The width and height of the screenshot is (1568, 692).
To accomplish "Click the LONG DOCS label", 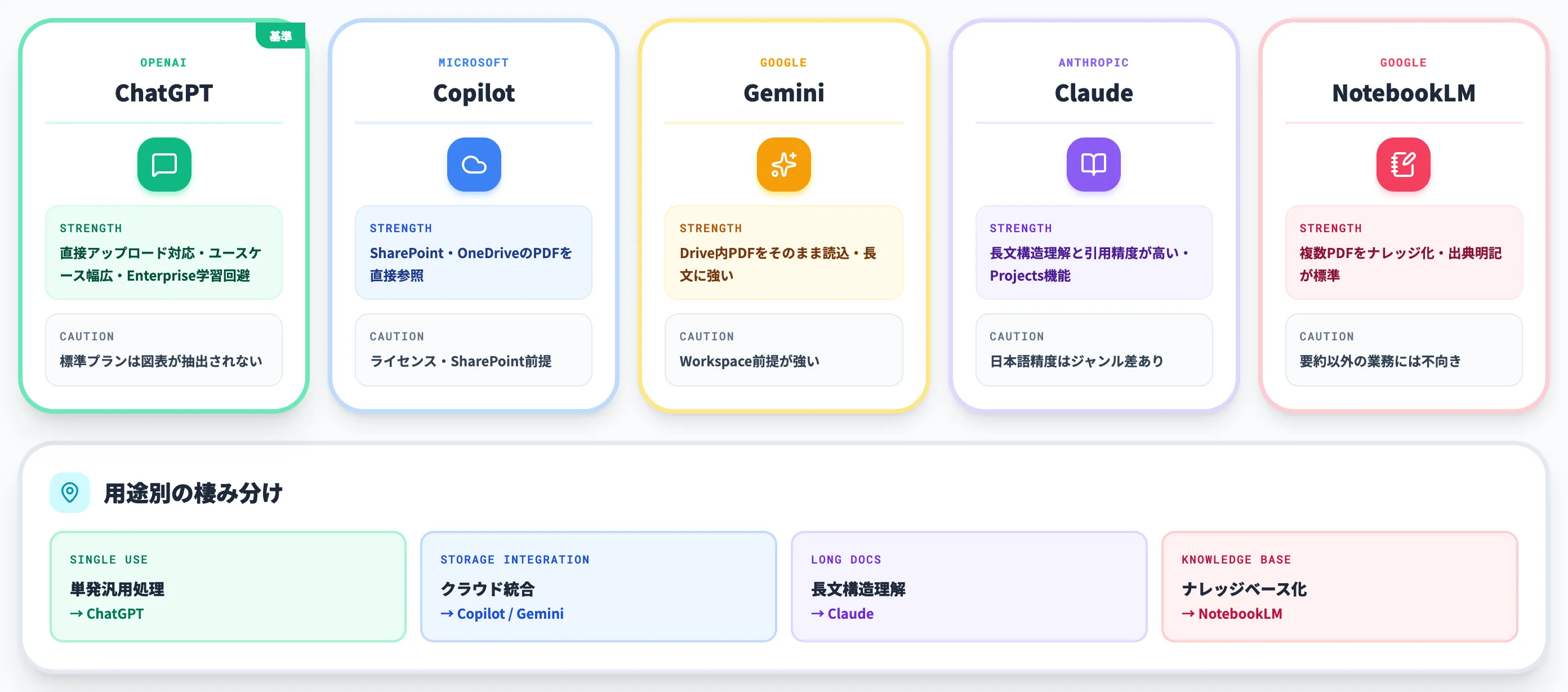I will pos(845,559).
